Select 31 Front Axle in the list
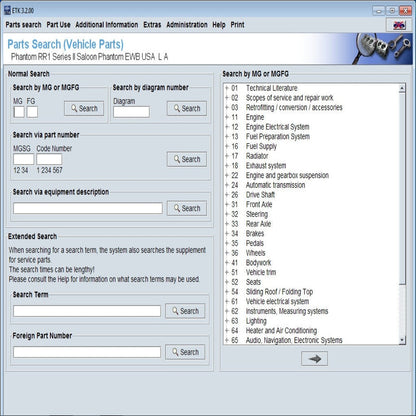The image size is (416, 416). [x=252, y=204]
